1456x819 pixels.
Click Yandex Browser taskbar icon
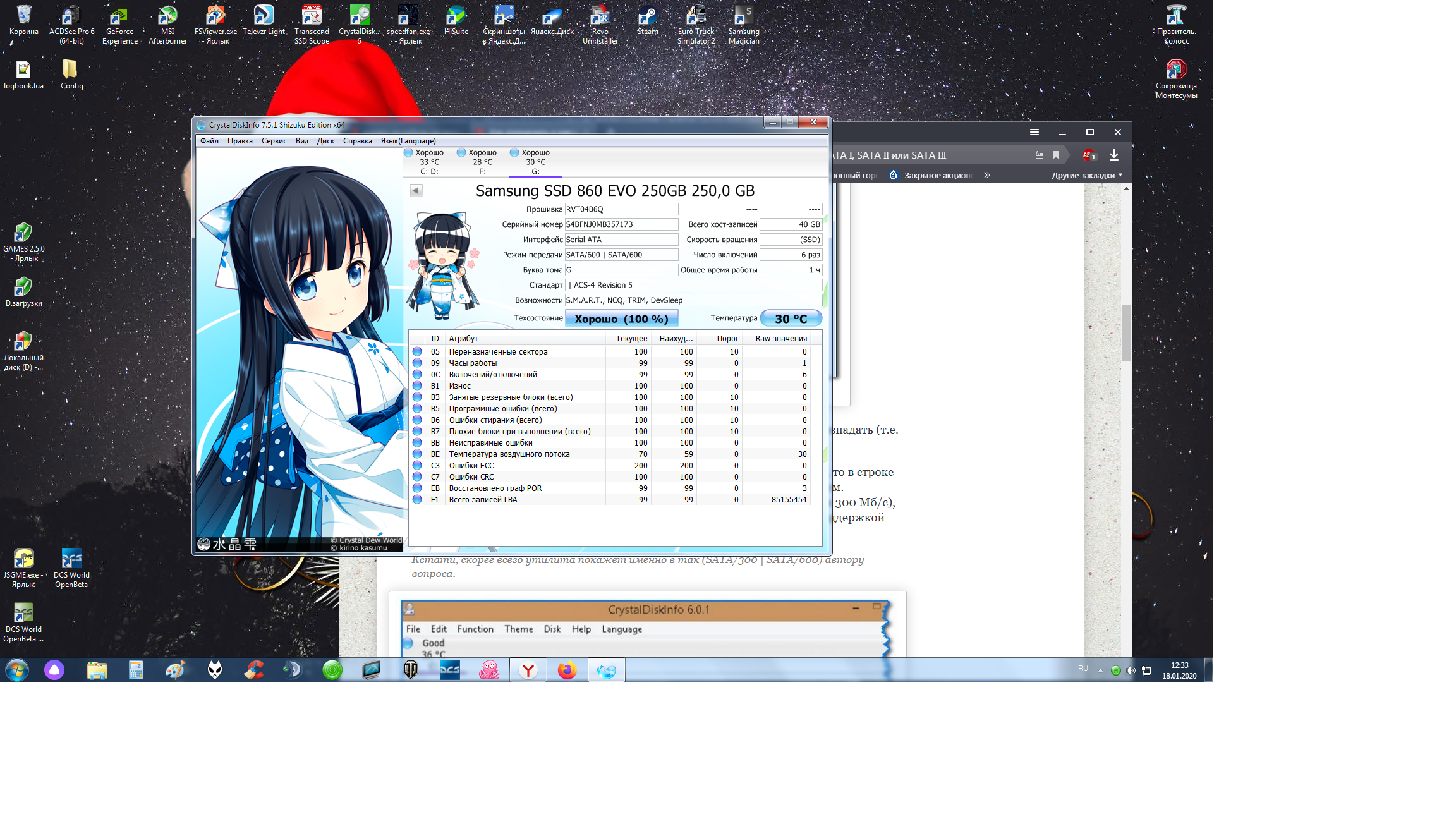pyautogui.click(x=528, y=670)
